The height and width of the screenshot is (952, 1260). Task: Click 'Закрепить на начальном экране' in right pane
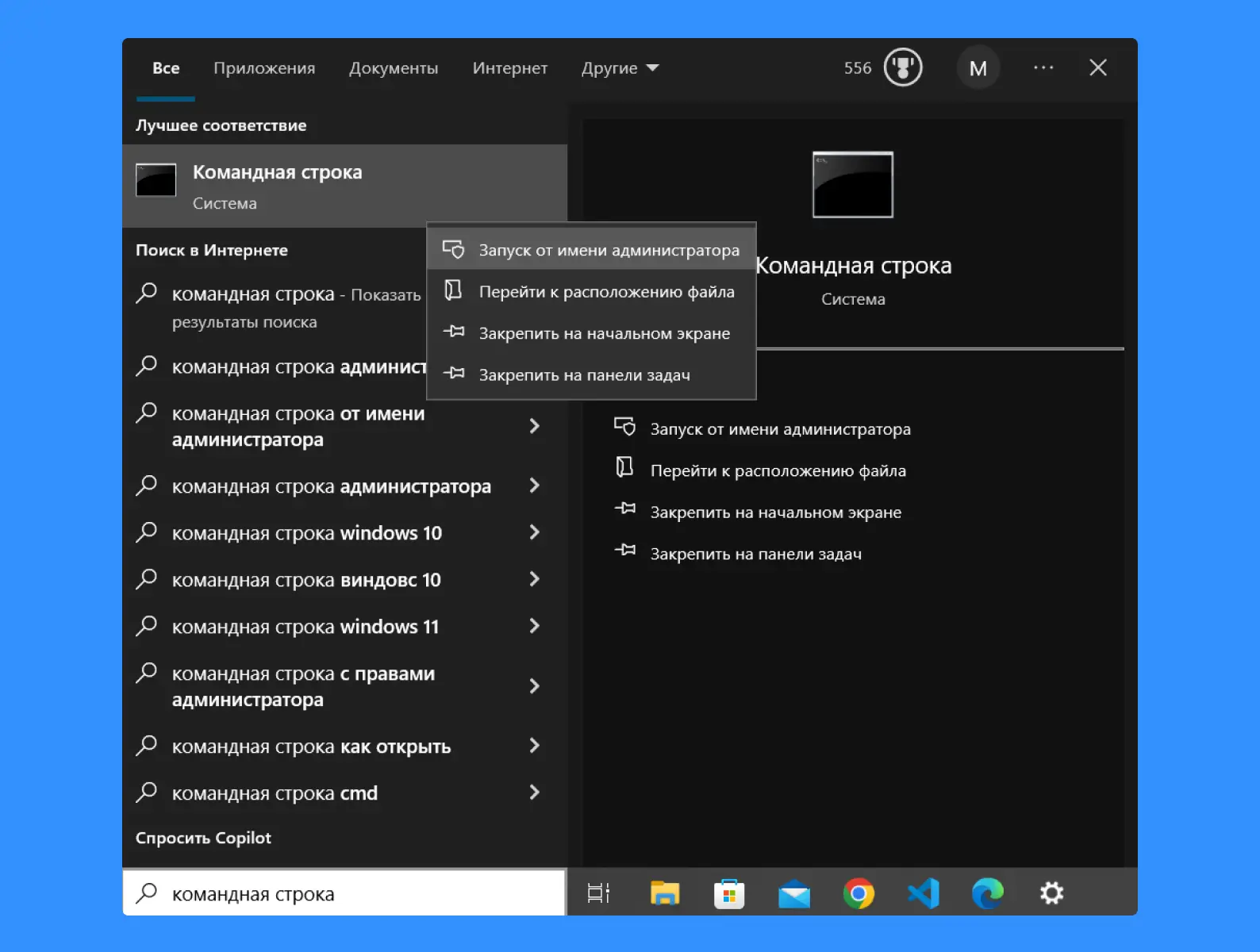click(x=775, y=512)
